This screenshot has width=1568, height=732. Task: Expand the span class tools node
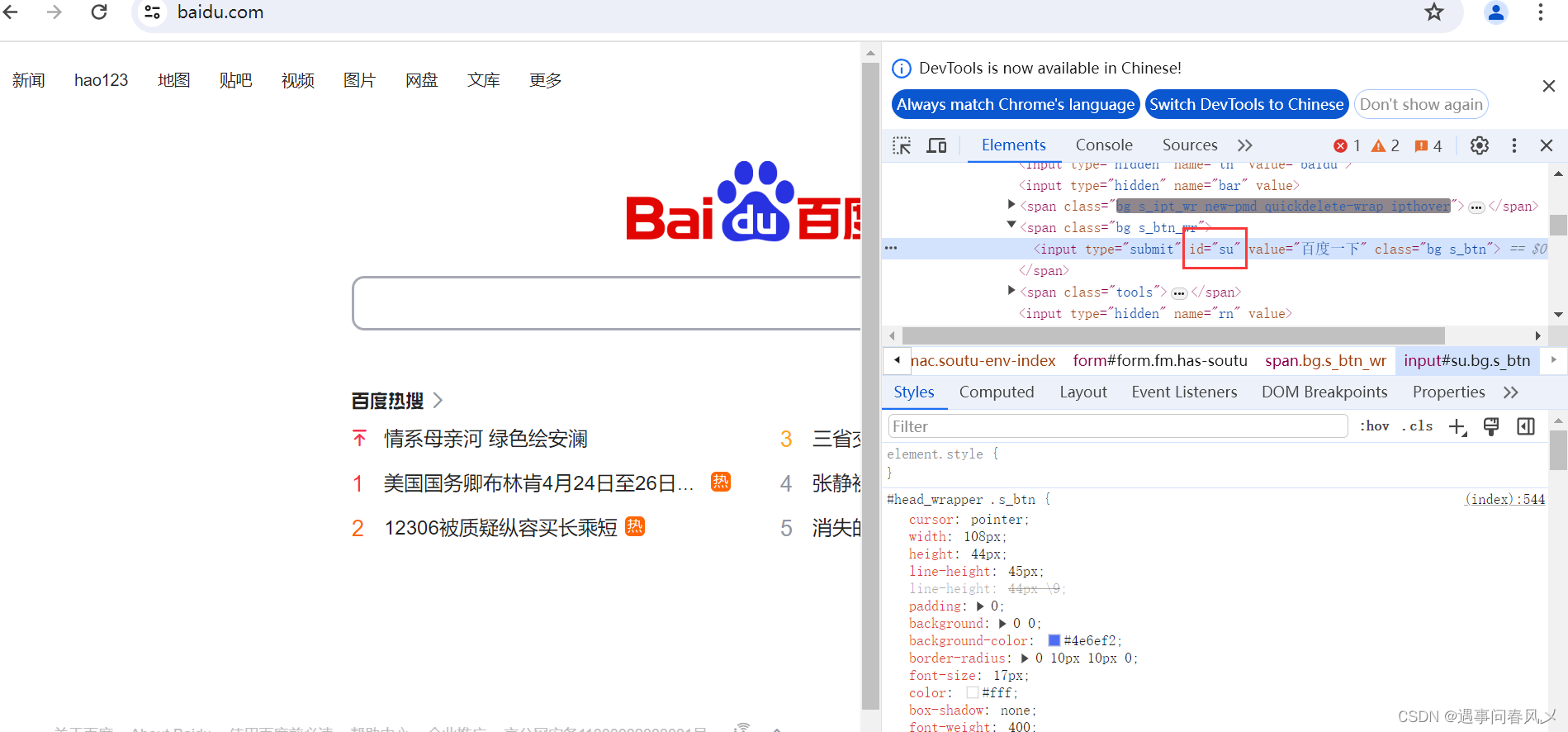[x=1011, y=290]
